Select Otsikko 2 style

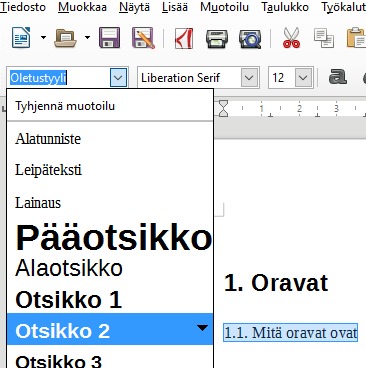click(x=110, y=329)
